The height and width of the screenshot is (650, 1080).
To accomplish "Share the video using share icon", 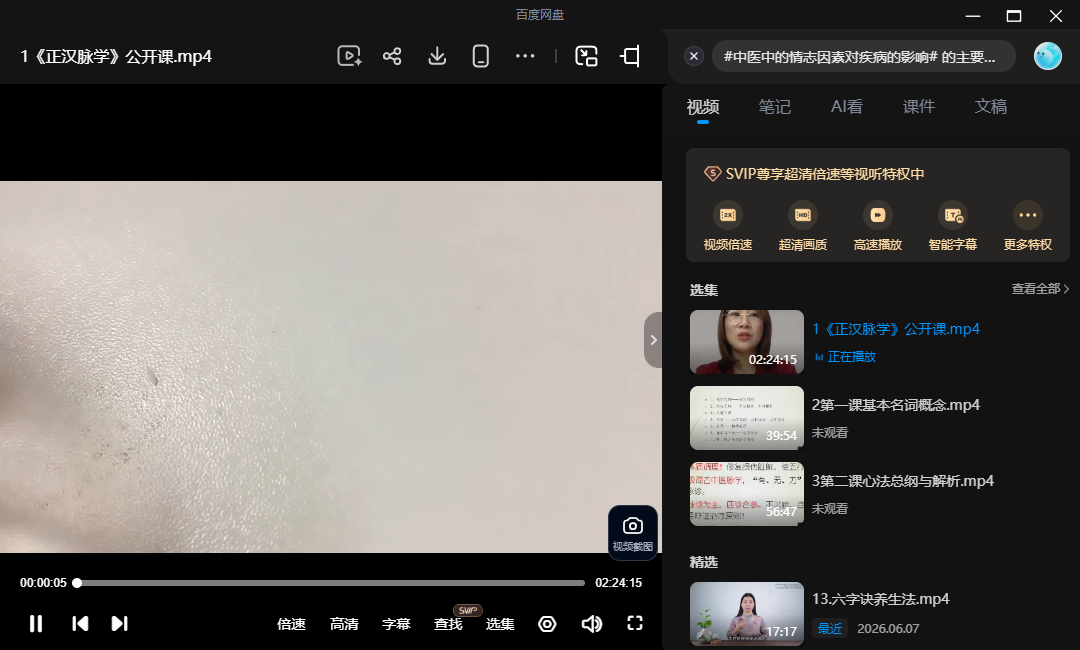I will point(392,56).
